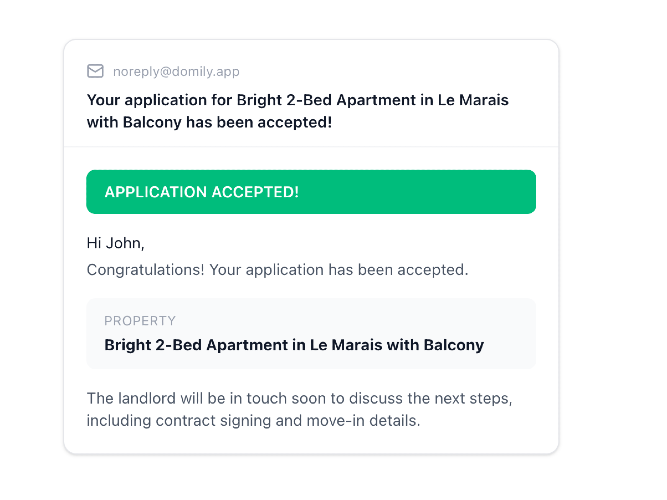Click the name "John" in the greeting

pos(126,243)
